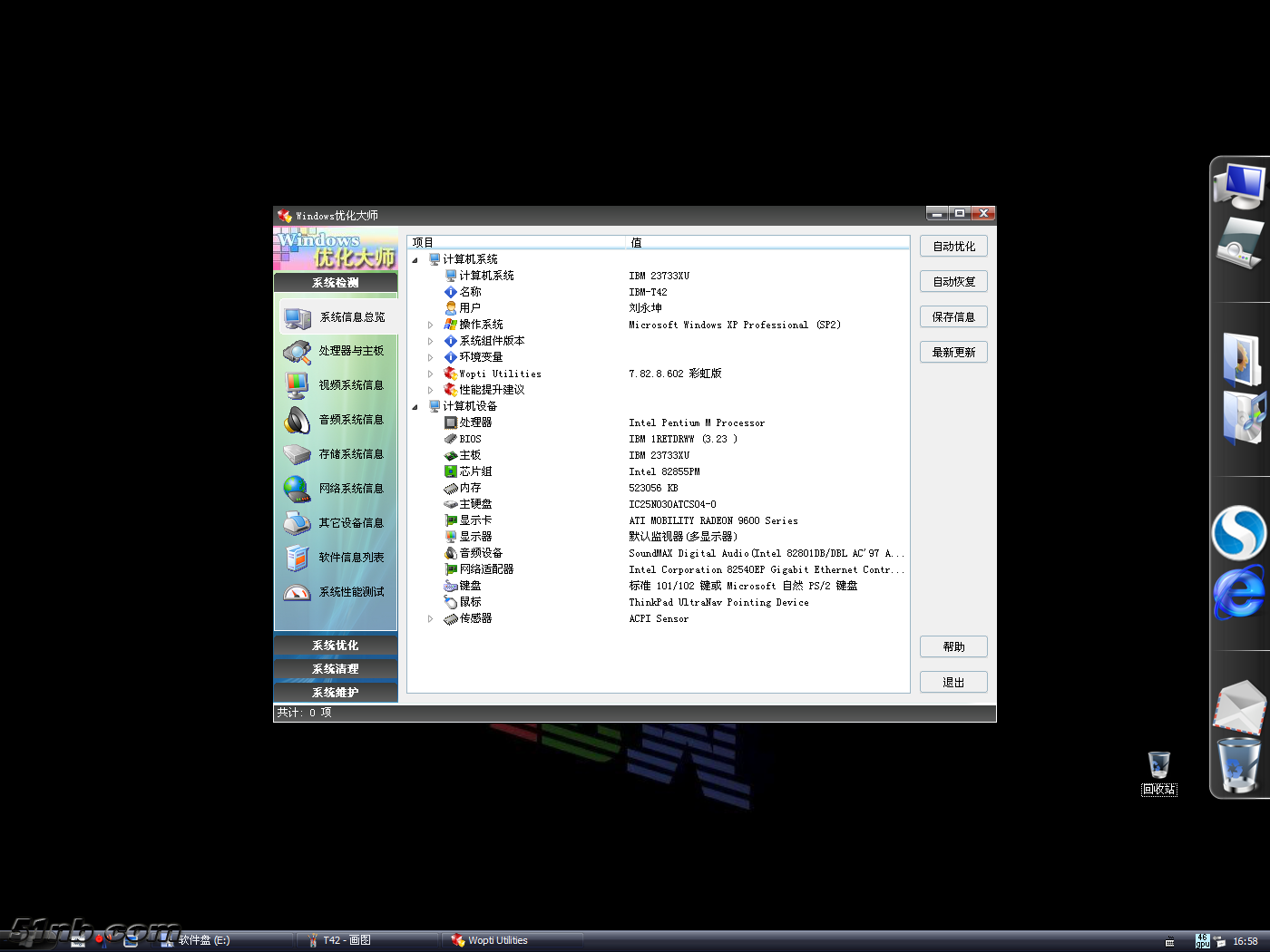1270x952 pixels.
Task: Open 视频系统信息 in the sidebar
Action: tap(298, 385)
